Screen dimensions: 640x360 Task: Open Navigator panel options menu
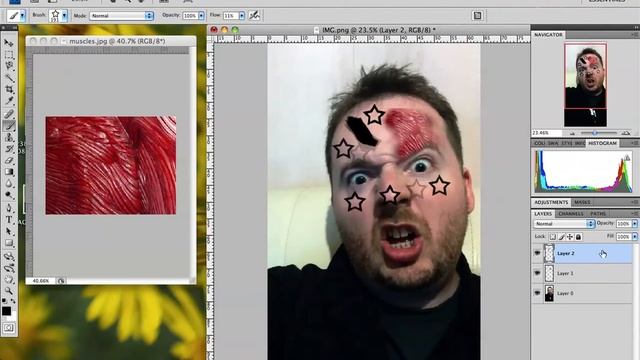tap(635, 35)
